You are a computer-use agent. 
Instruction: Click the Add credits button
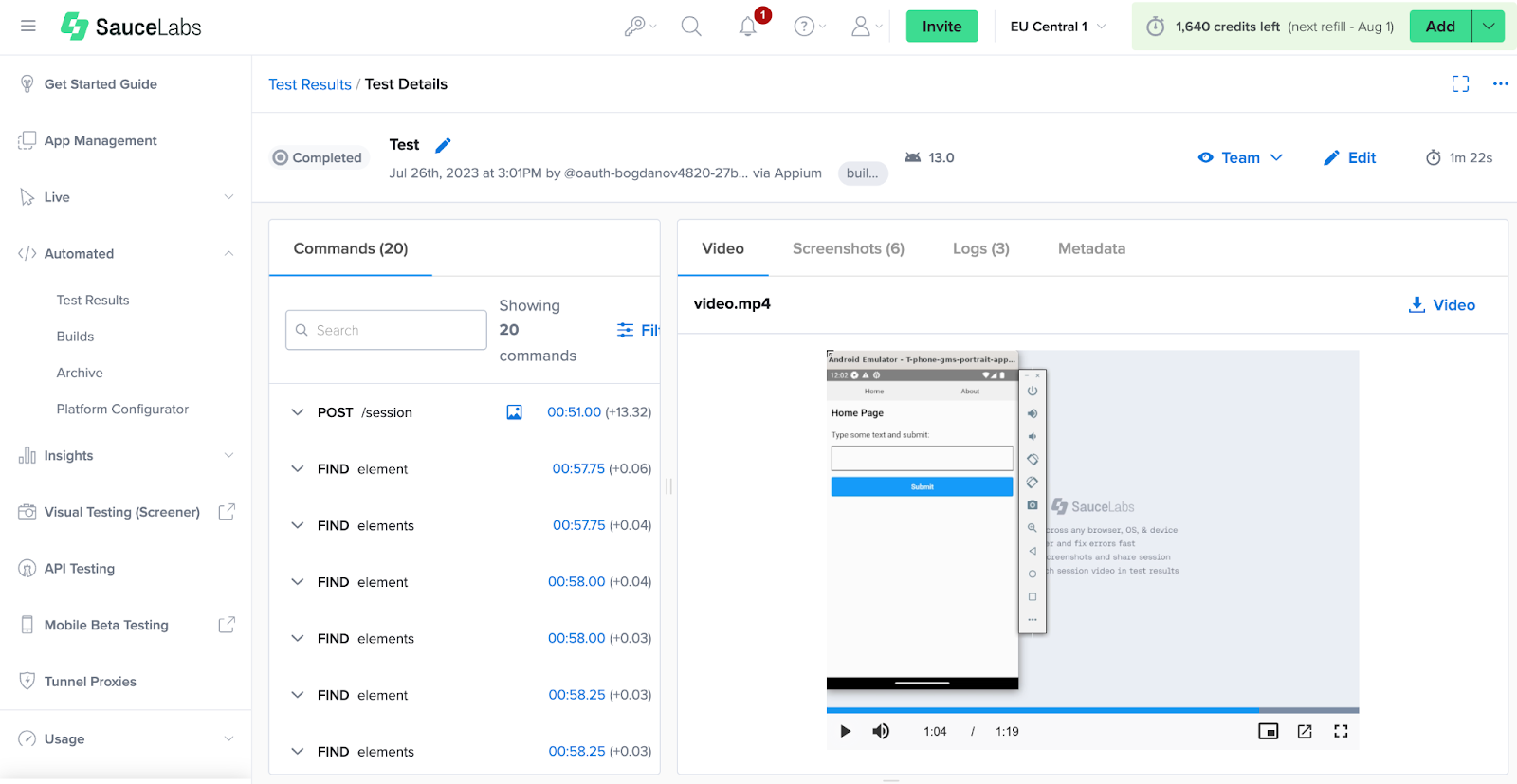click(1440, 27)
